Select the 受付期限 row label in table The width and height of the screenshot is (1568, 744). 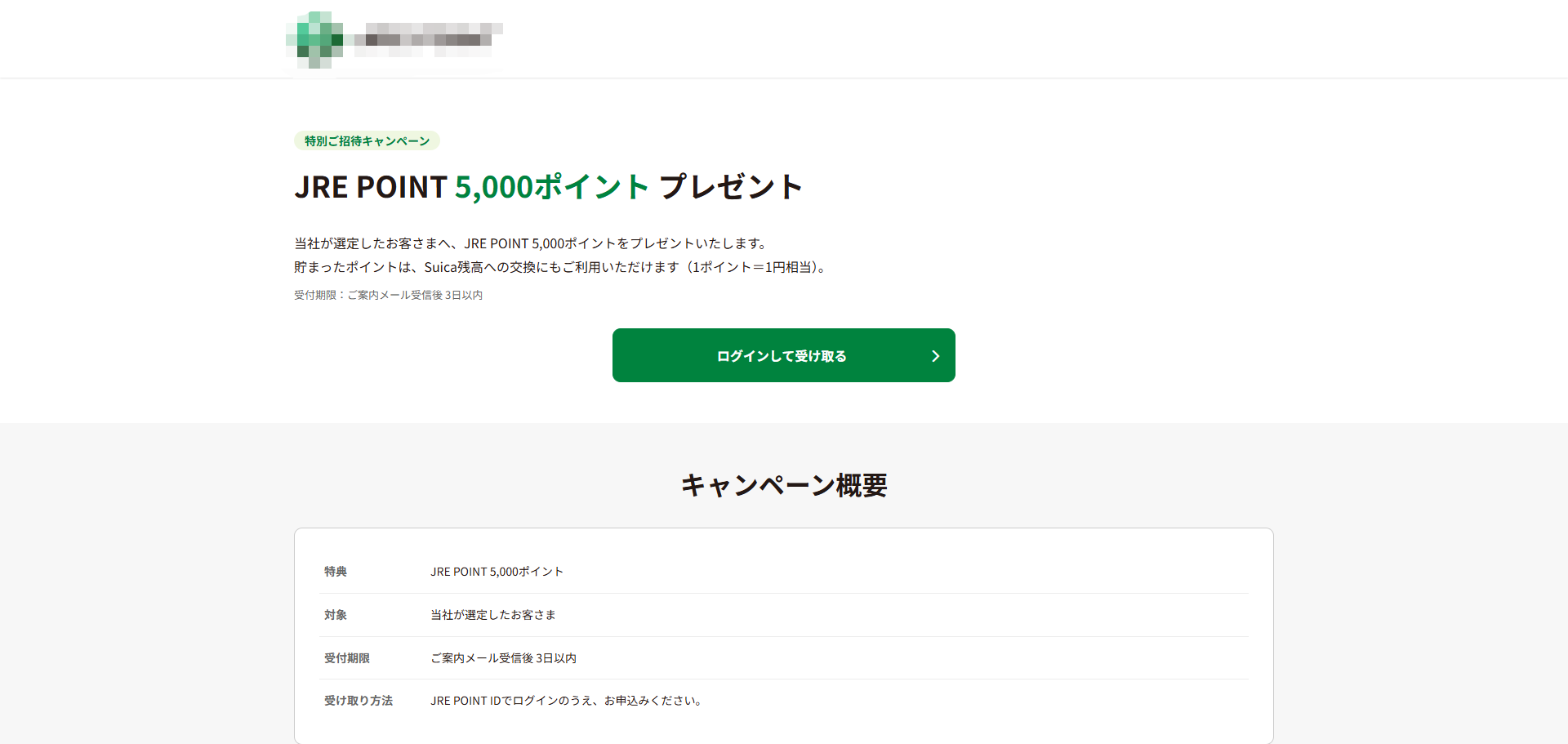pos(347,658)
